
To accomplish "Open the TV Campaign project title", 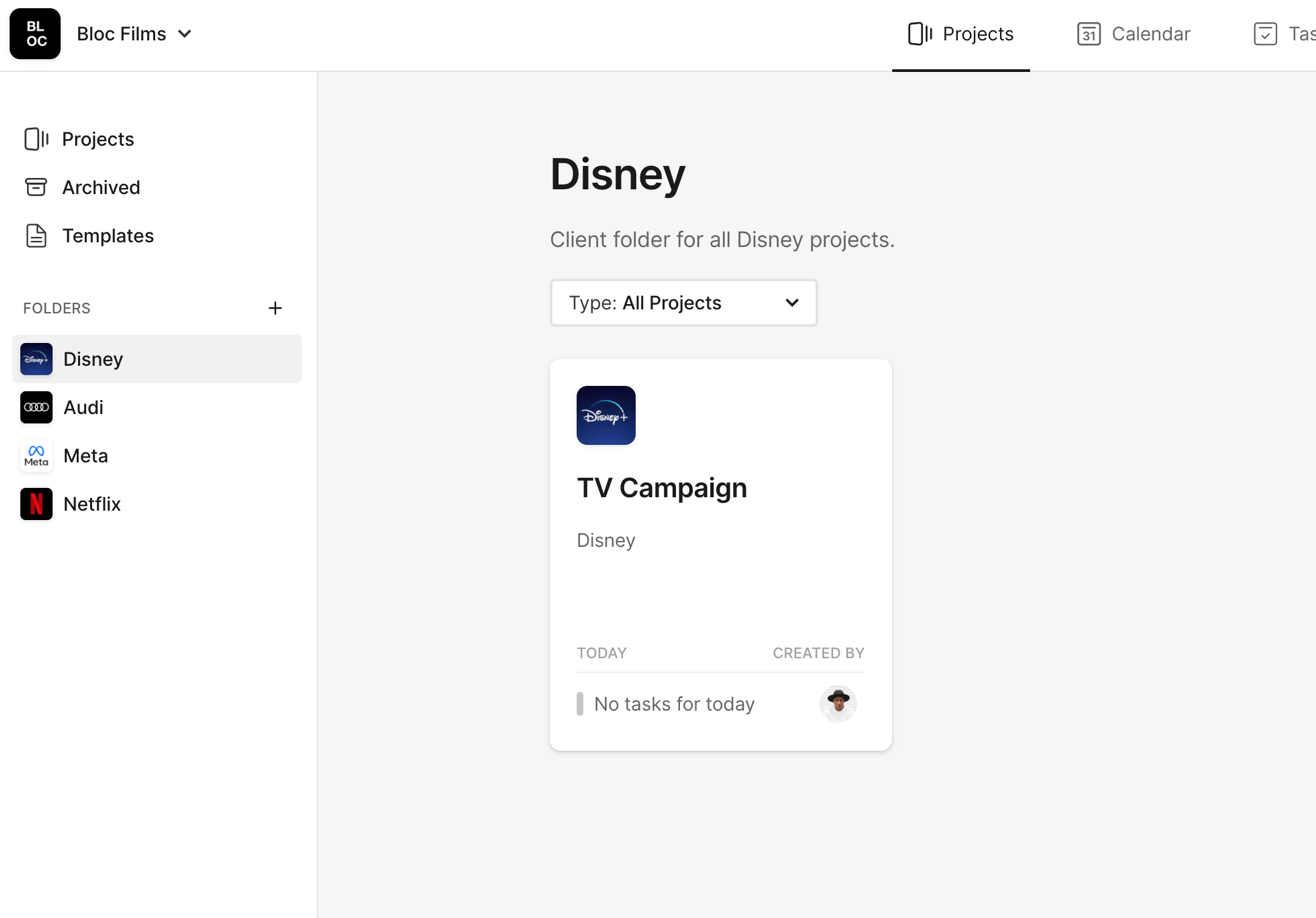I will click(662, 488).
